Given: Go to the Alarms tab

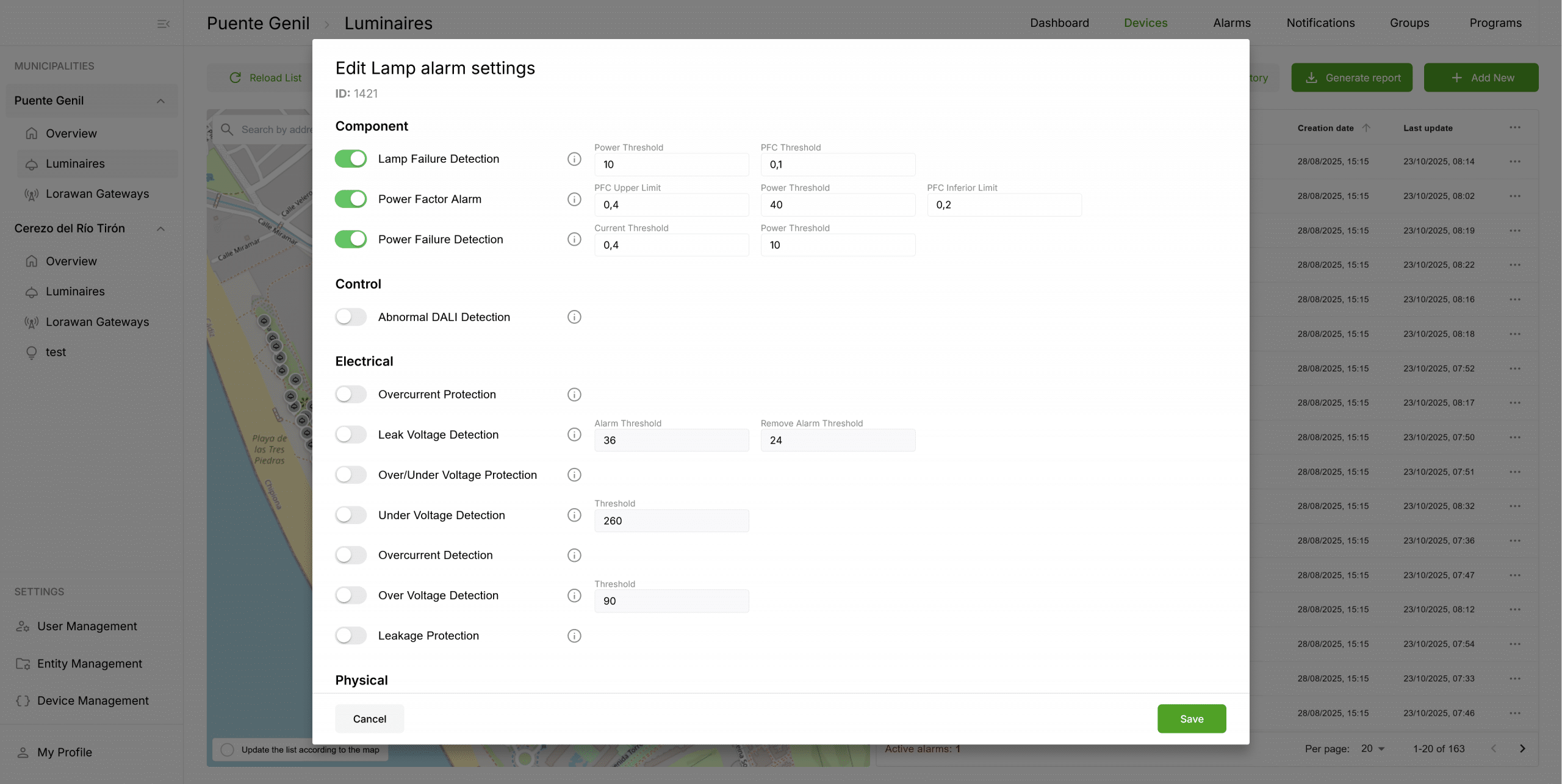Looking at the screenshot, I should (1231, 23).
